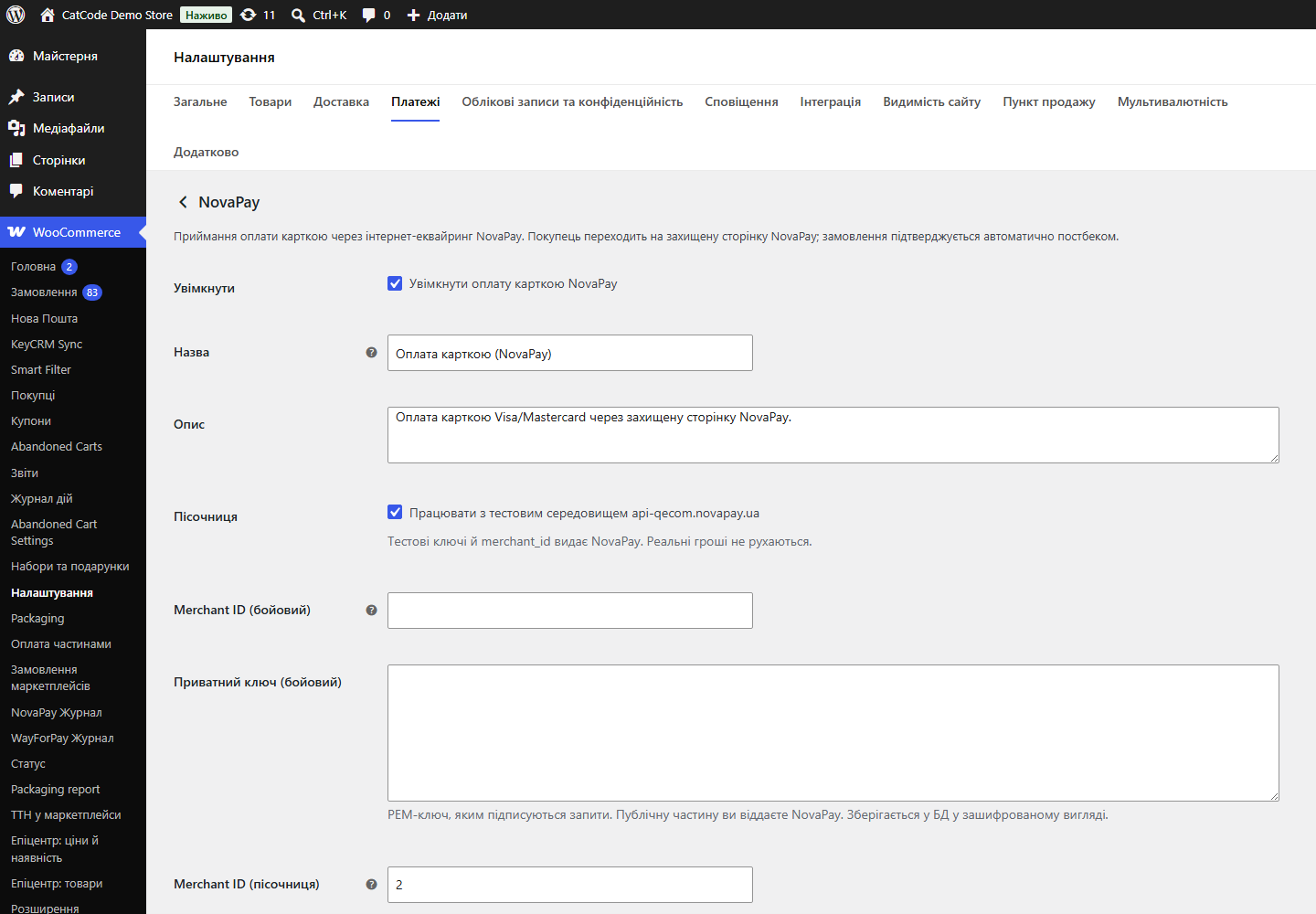The width and height of the screenshot is (1316, 914).
Task: Open the Мультивалютність tab
Action: (x=1173, y=101)
